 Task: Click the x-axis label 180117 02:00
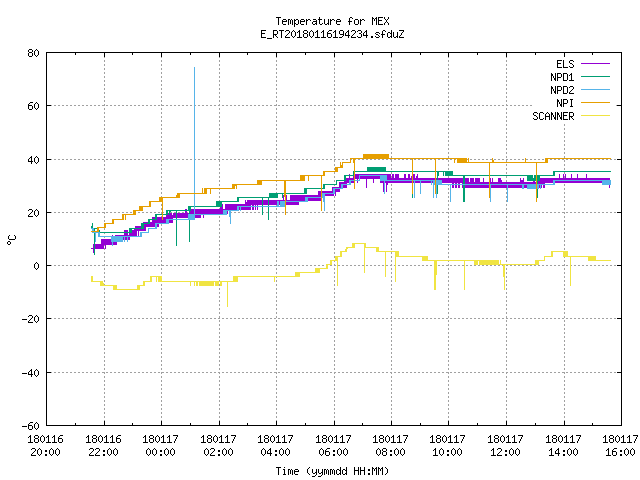(x=218, y=446)
